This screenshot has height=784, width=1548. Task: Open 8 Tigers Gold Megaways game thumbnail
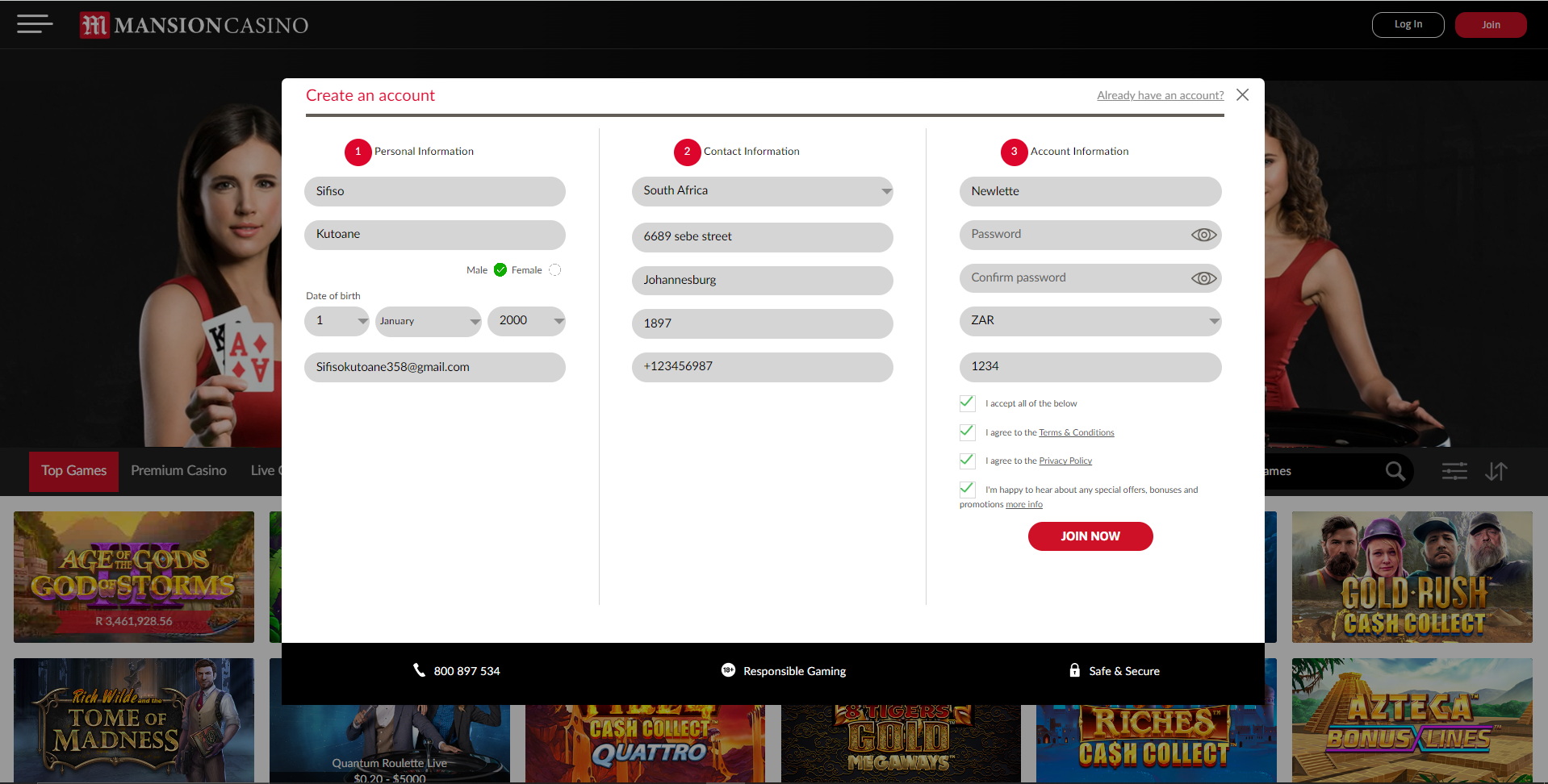coord(901,744)
